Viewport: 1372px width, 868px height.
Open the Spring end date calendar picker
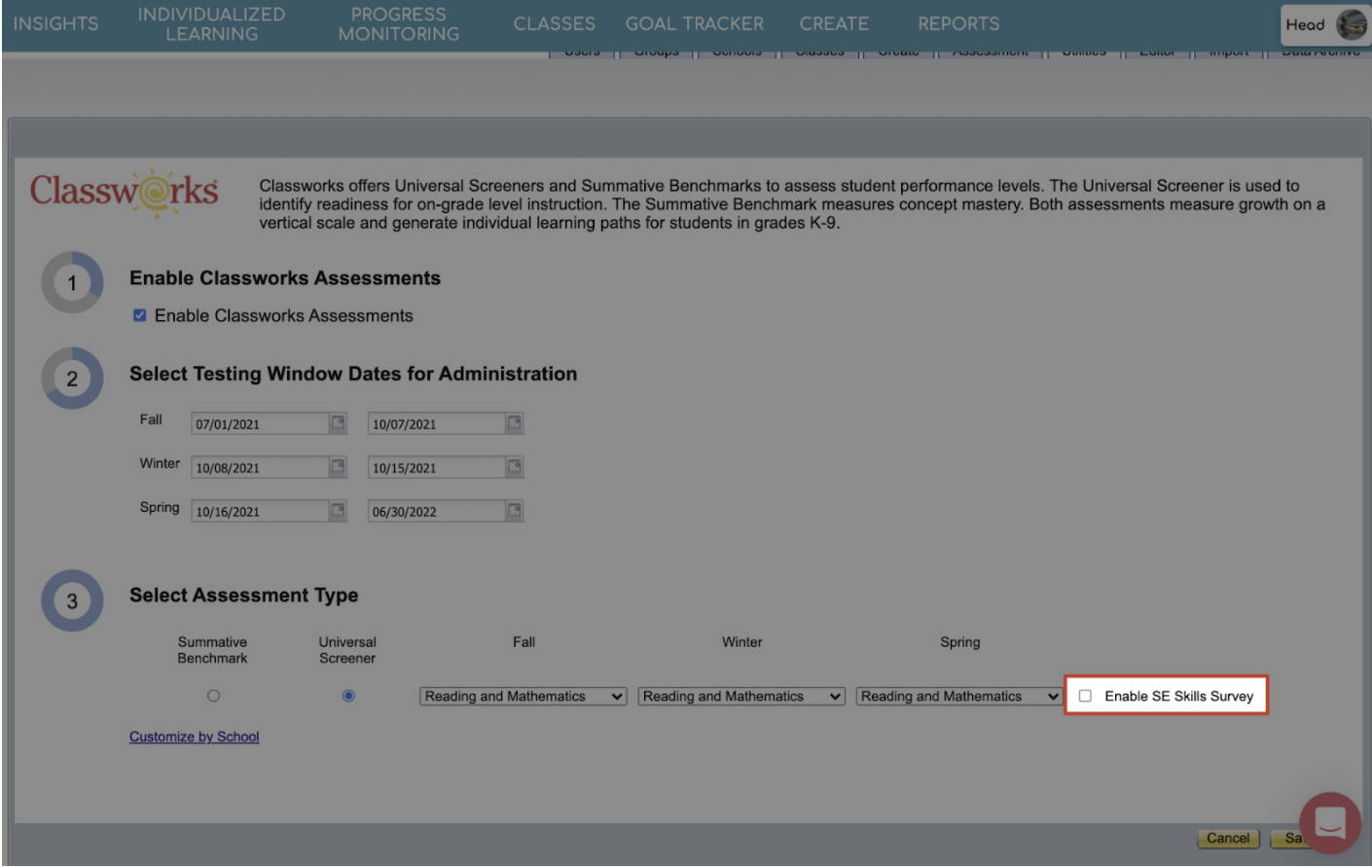pos(515,511)
